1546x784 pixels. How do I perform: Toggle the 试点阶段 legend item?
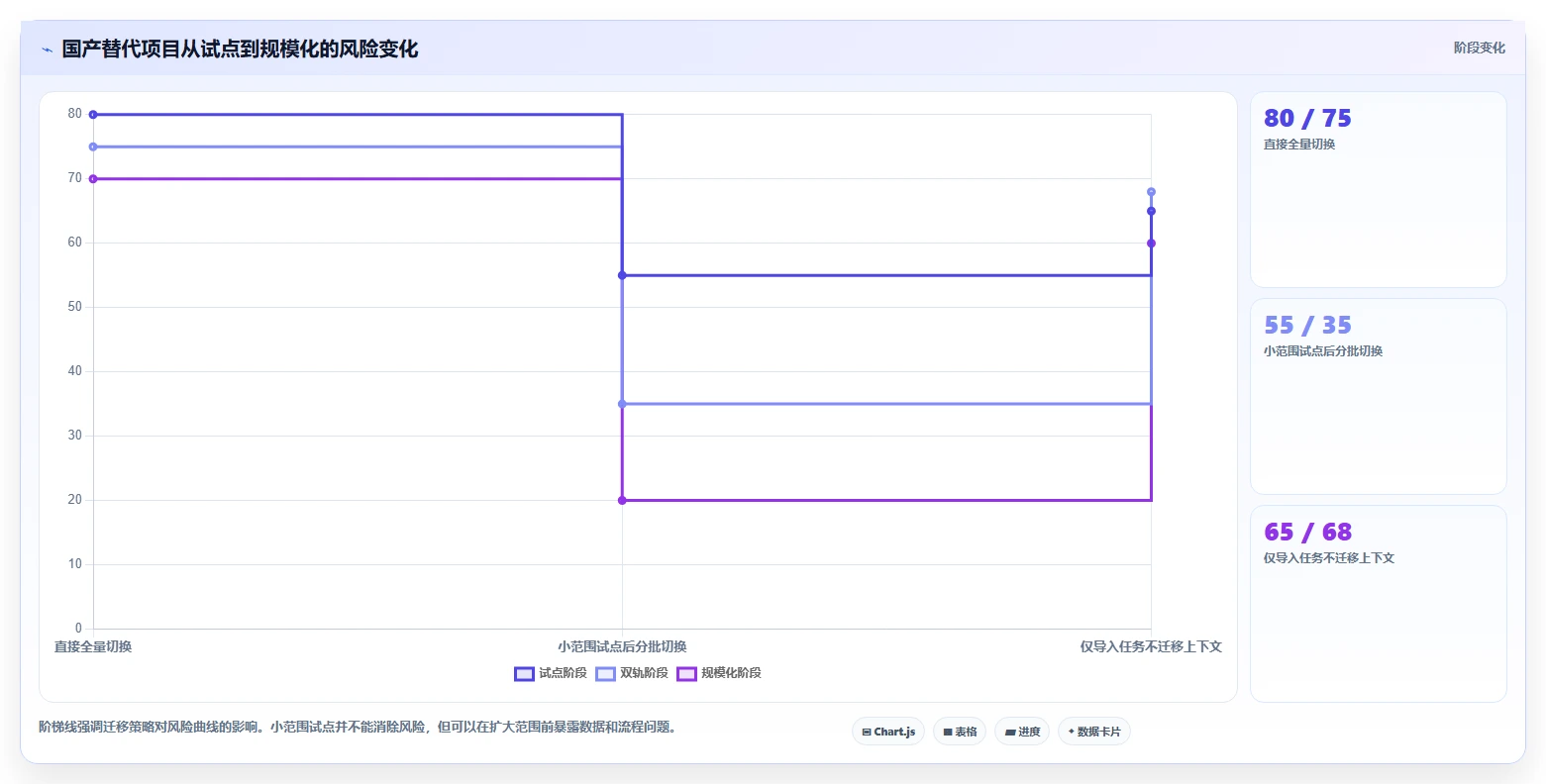(x=551, y=673)
